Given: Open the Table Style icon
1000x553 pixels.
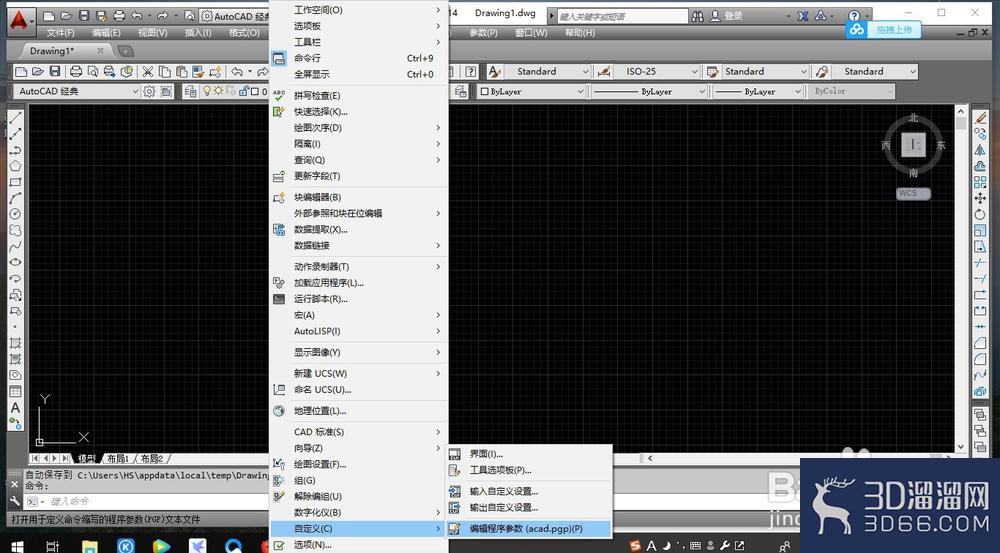Looking at the screenshot, I should coord(712,71).
